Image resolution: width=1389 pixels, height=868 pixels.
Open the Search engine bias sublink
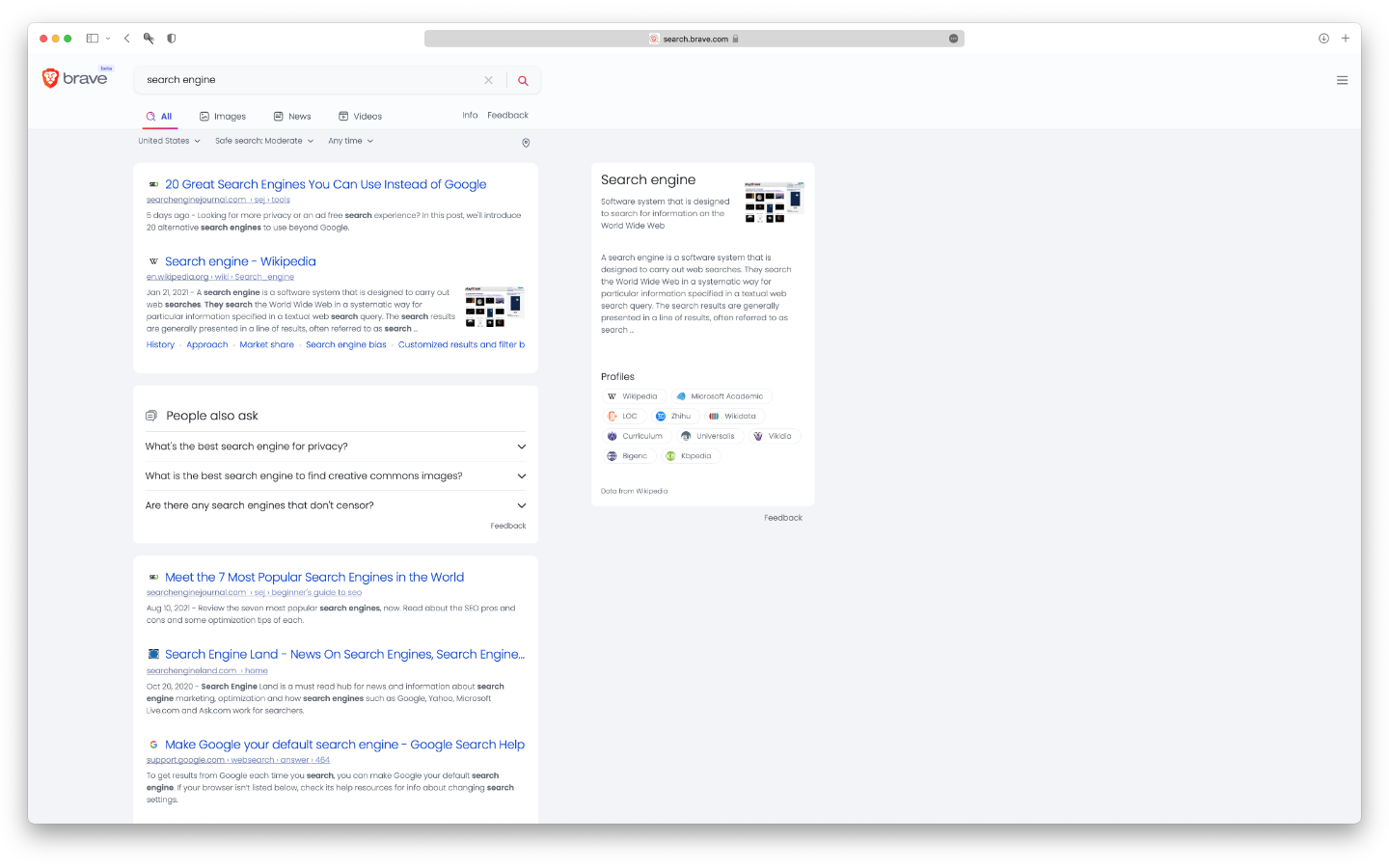(x=346, y=344)
